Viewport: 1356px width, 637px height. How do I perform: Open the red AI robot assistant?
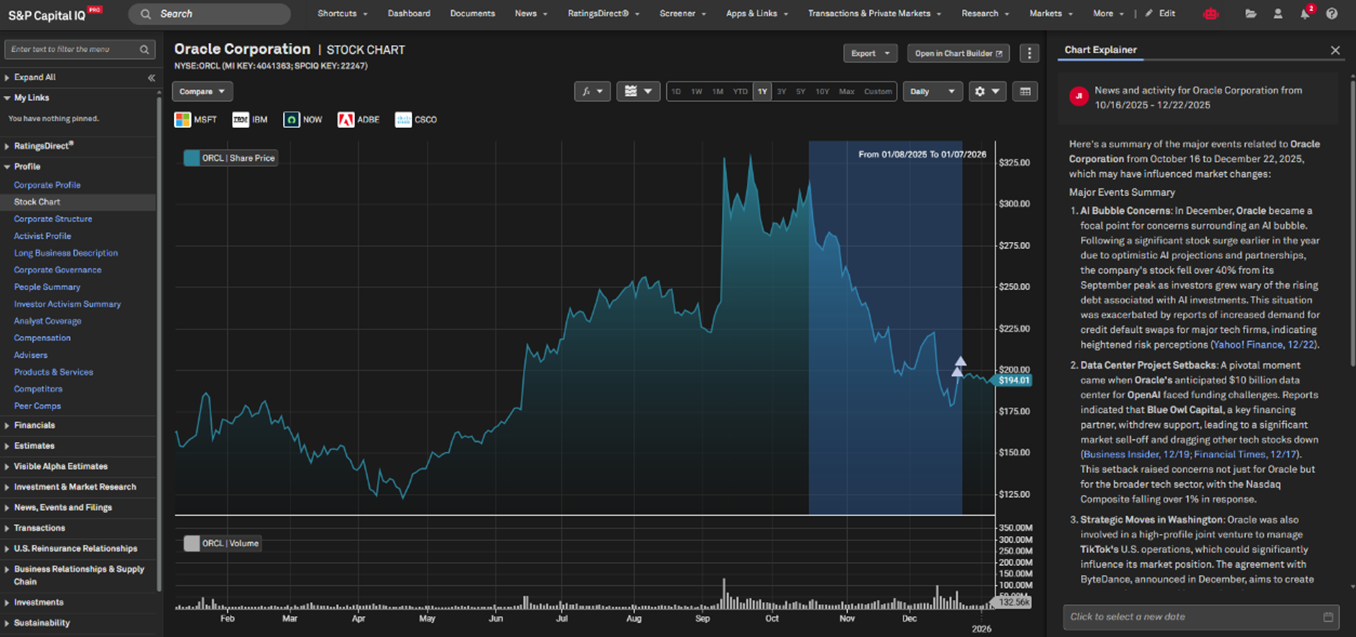tap(1211, 14)
